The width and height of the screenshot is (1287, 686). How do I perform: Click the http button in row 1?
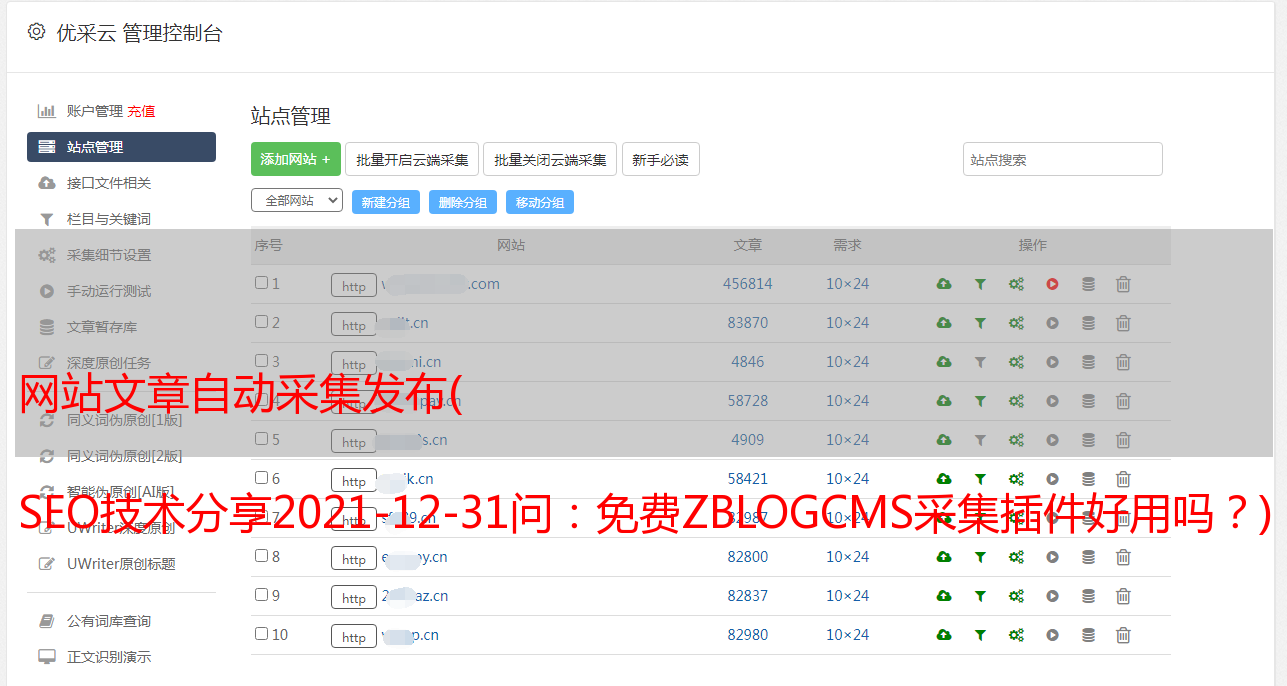click(354, 285)
